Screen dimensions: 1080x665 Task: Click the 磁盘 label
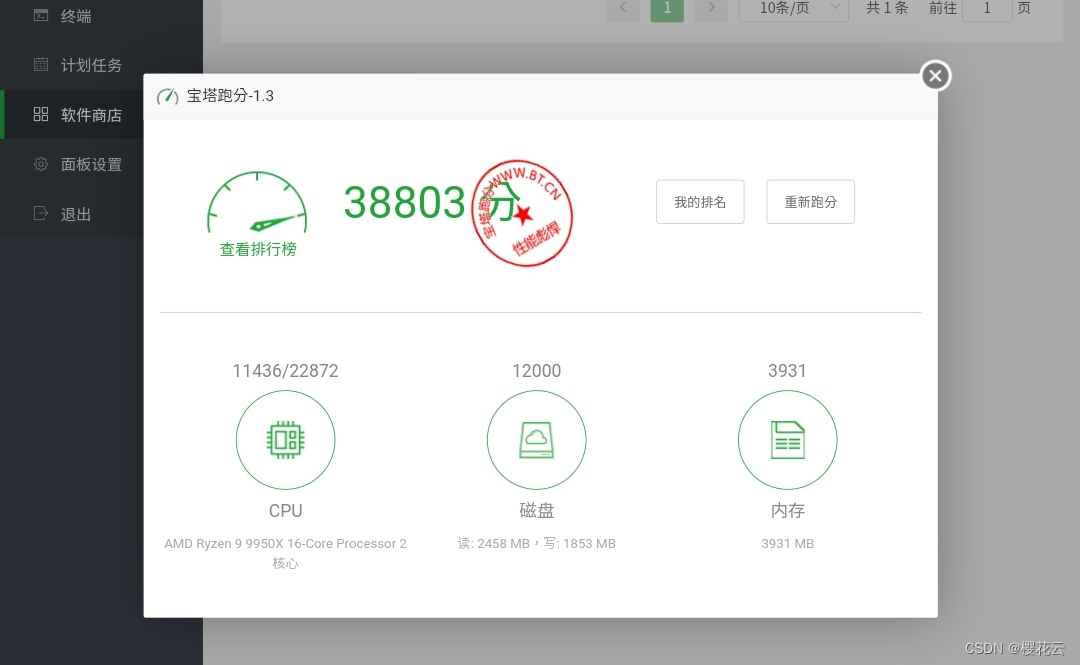click(x=537, y=511)
